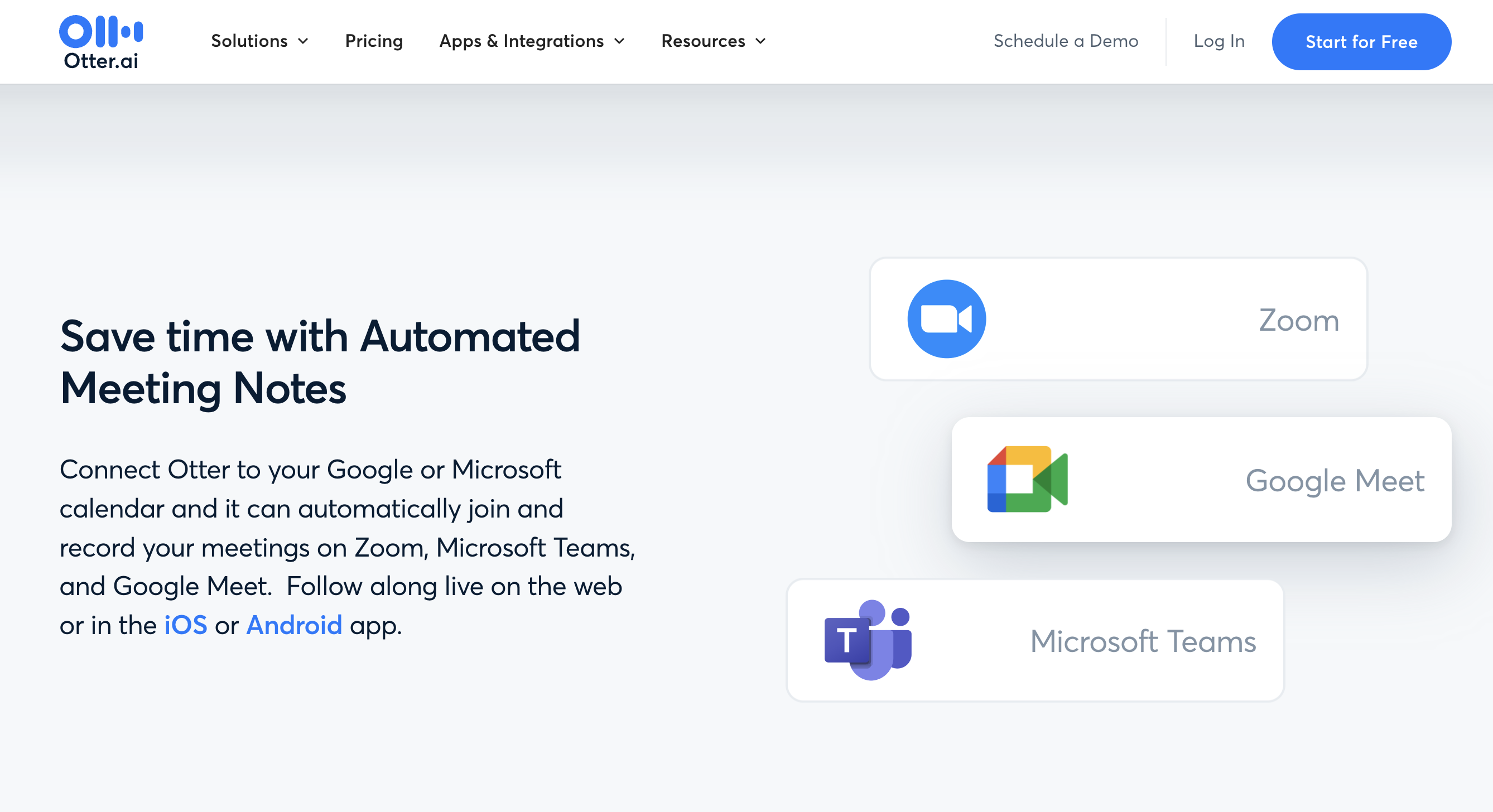
Task: Select the Microsoft Teams label text
Action: point(1143,641)
